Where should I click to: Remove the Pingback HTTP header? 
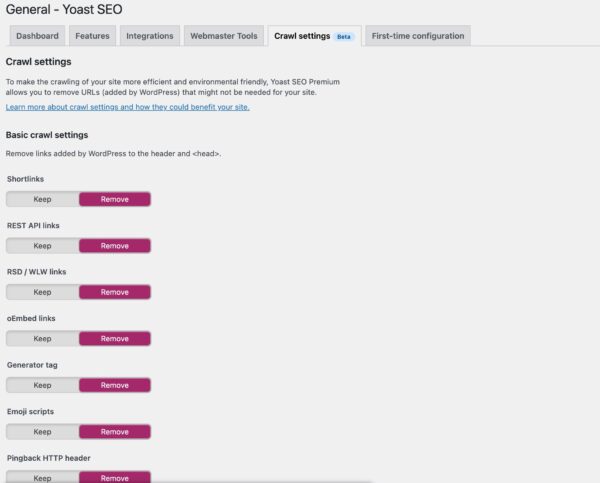[115, 477]
